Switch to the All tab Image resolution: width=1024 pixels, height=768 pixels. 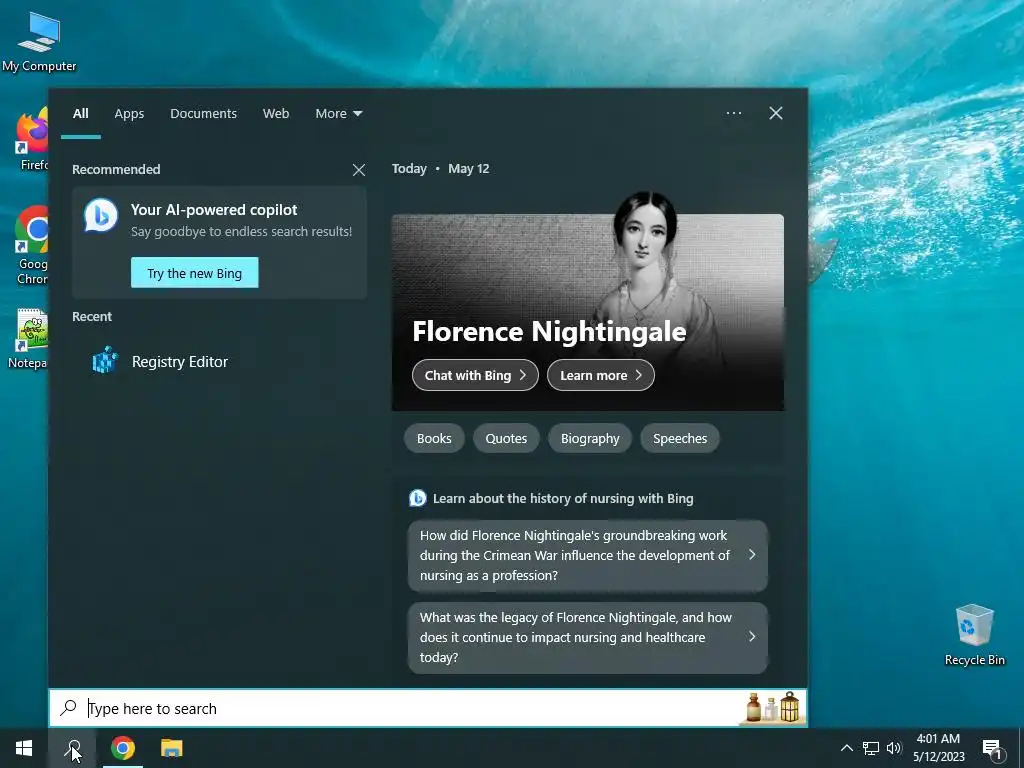click(x=80, y=114)
